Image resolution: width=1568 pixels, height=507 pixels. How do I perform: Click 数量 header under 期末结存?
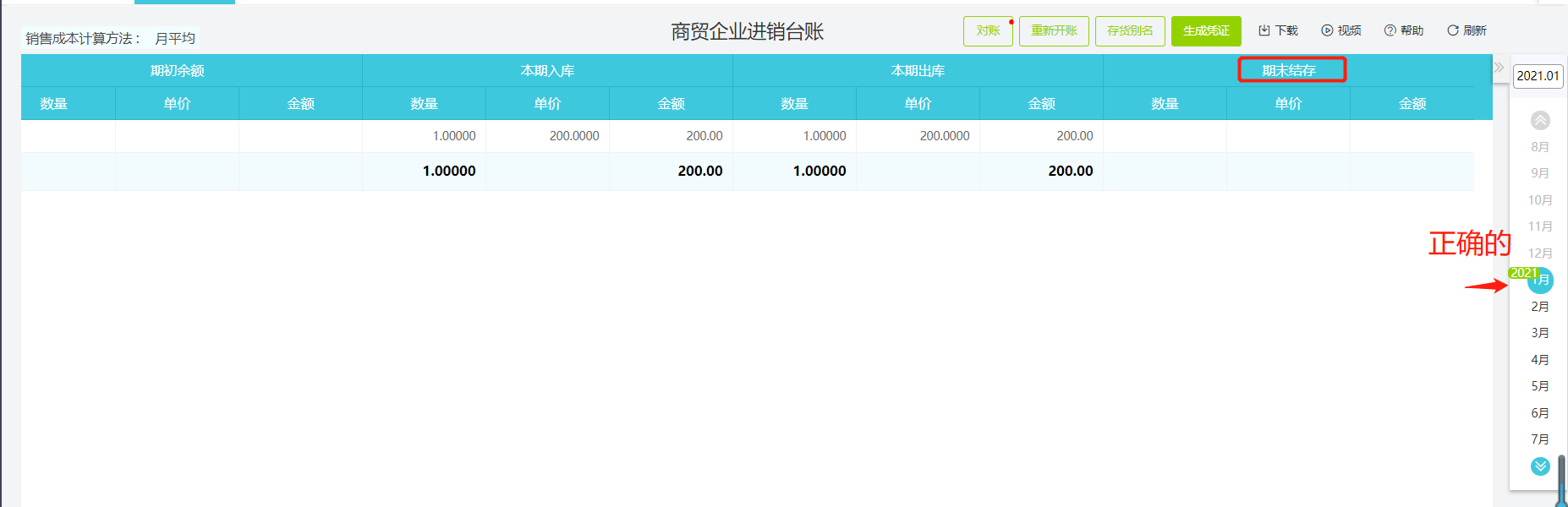1165,103
